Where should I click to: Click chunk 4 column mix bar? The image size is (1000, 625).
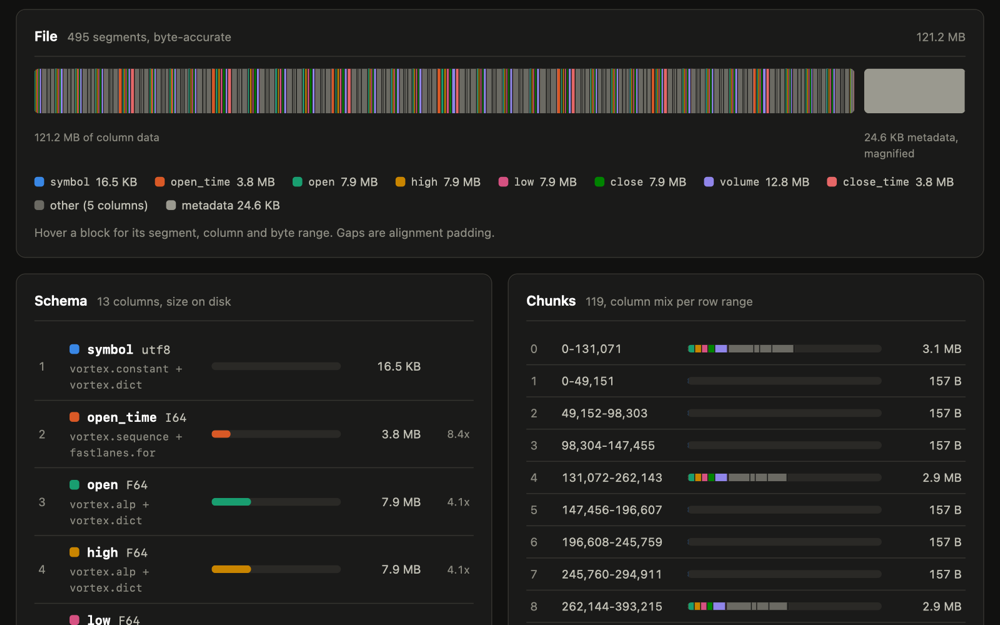tap(784, 478)
